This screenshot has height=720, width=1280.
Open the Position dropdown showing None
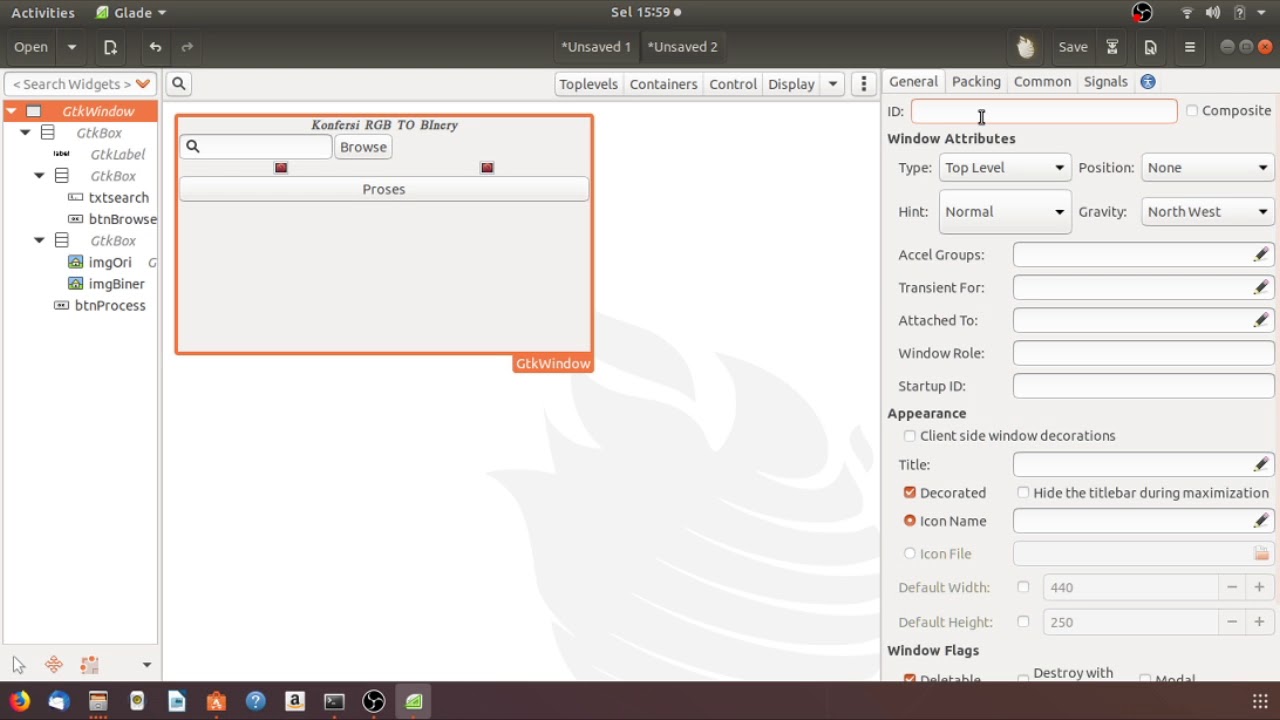point(1208,168)
